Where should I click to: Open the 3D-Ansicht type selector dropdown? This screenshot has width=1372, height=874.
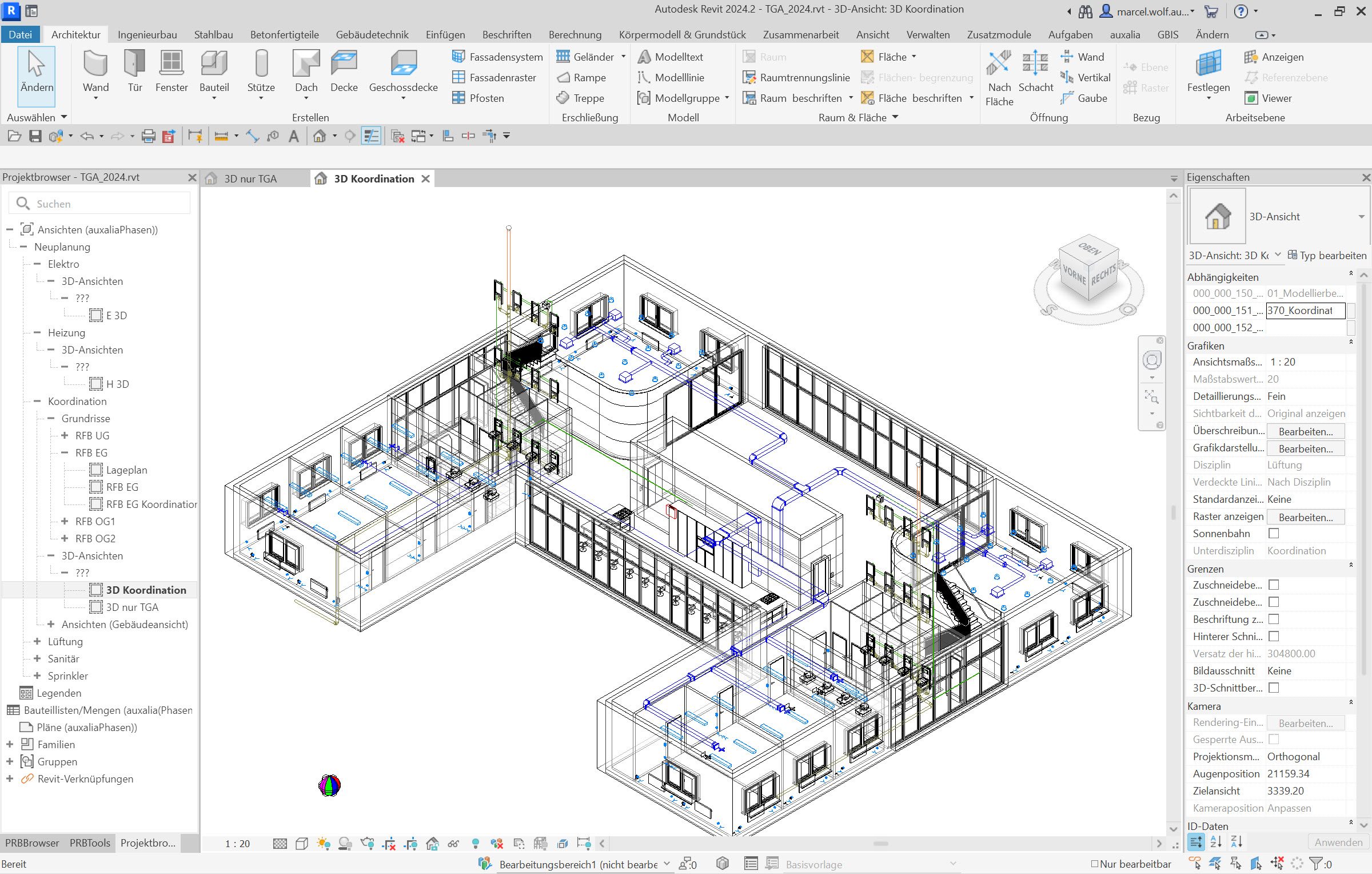pyautogui.click(x=1361, y=217)
